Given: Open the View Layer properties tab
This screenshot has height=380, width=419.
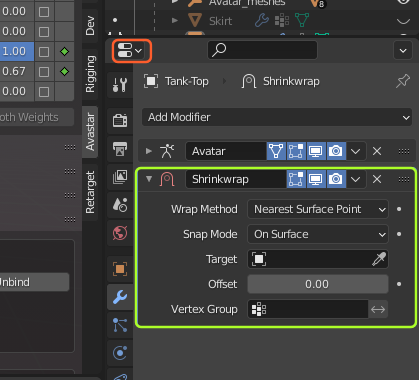Looking at the screenshot, I should 120,177.
